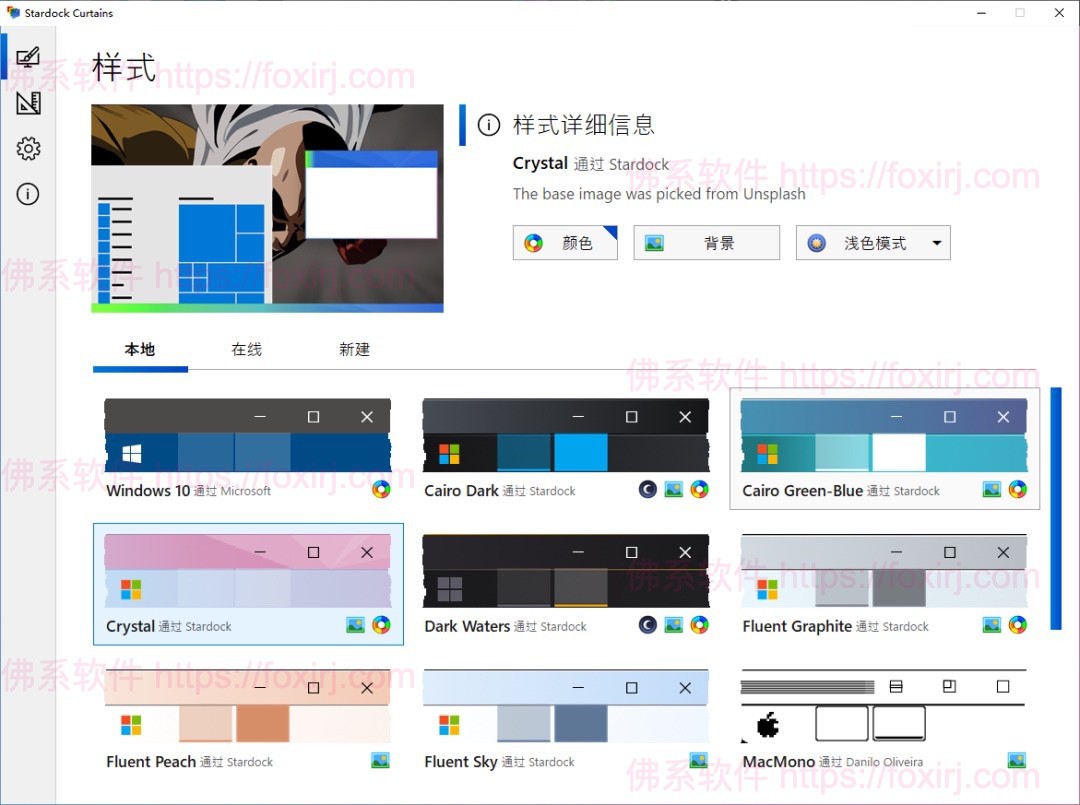Expand the 浅色模式 dropdown
Viewport: 1080px width, 805px height.
(936, 243)
